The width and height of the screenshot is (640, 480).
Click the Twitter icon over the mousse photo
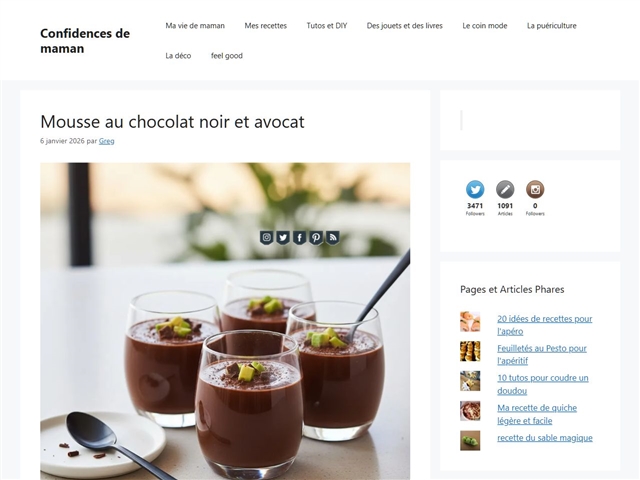[x=283, y=238]
